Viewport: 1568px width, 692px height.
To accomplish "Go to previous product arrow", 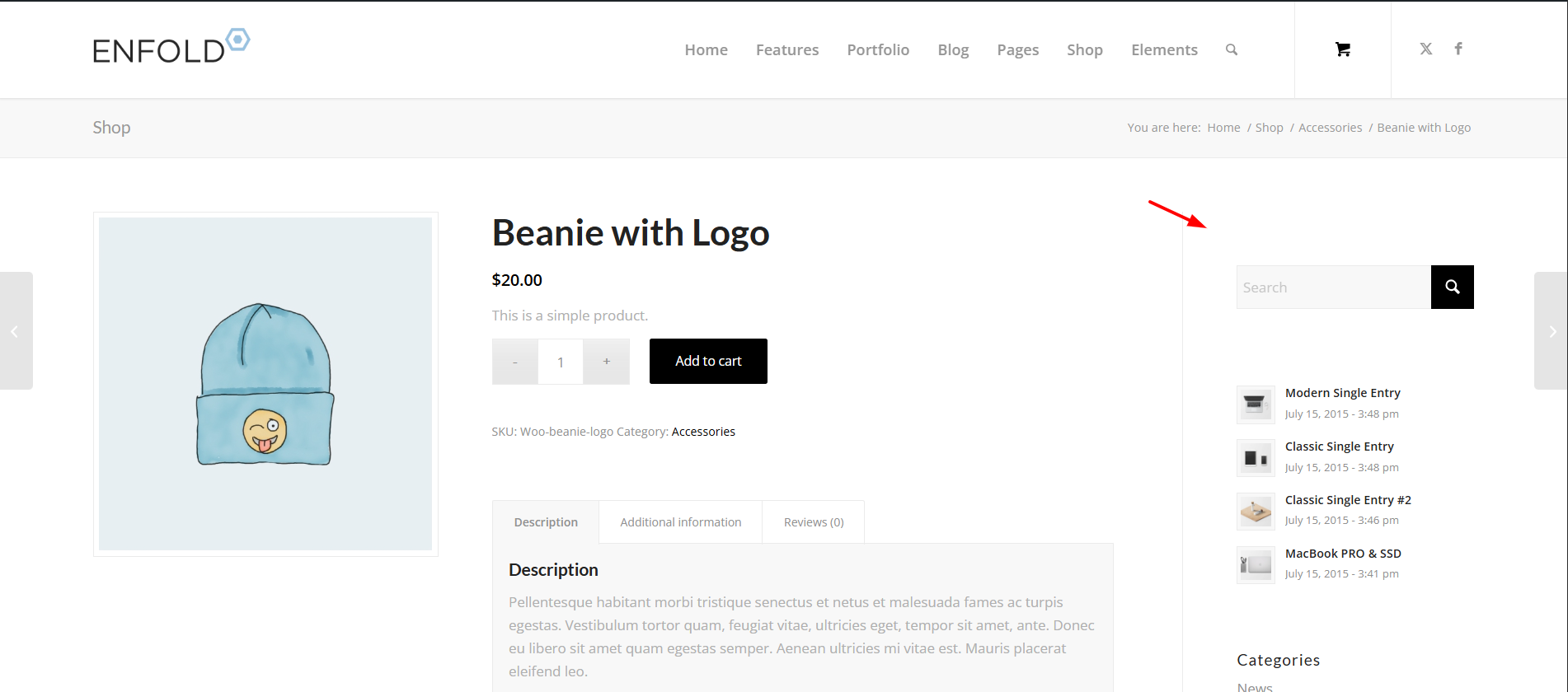I will pyautogui.click(x=15, y=331).
